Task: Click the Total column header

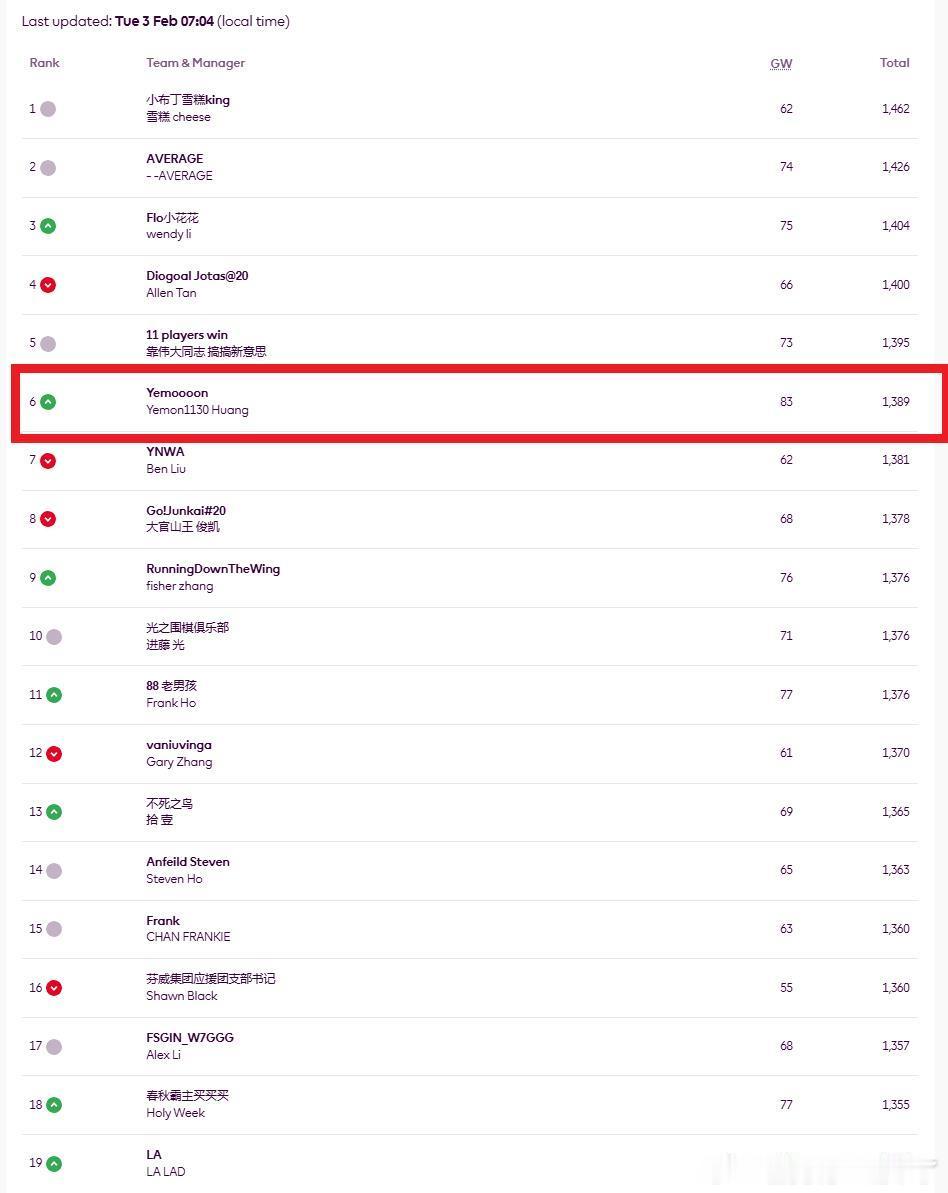Action: (895, 62)
